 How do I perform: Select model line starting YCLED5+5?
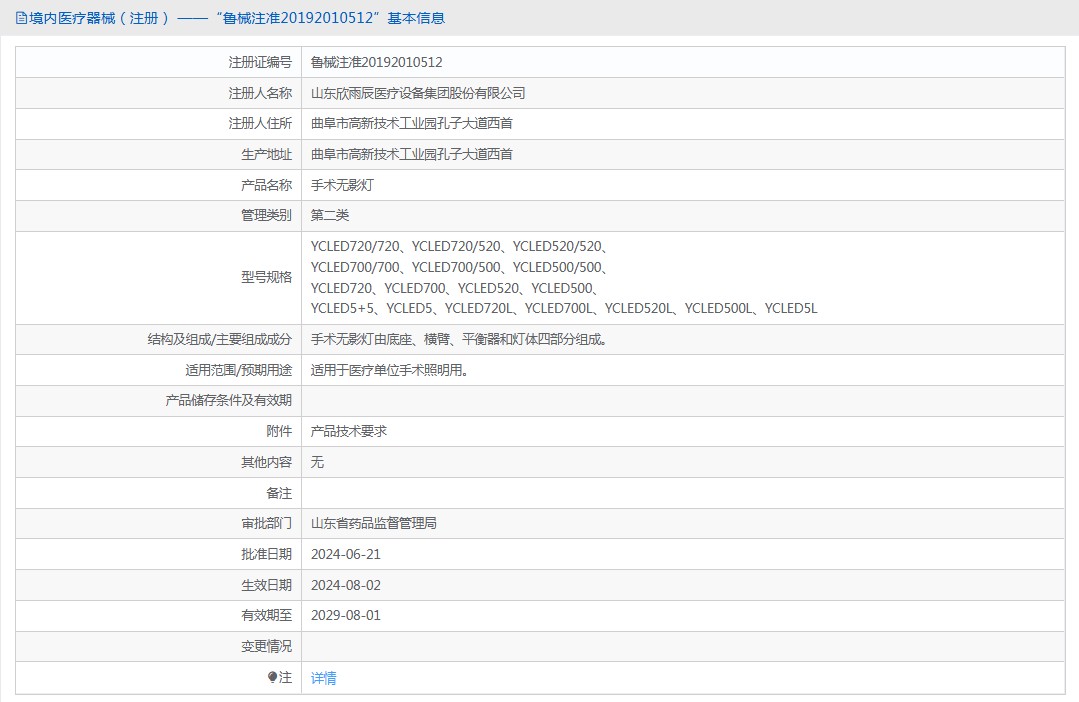[x=564, y=308]
